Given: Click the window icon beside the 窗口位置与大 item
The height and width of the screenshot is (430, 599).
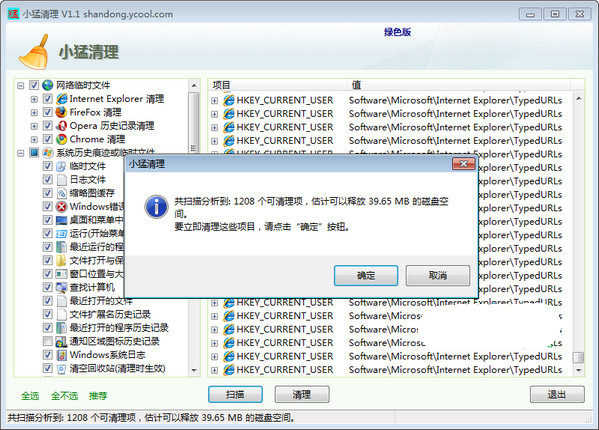Looking at the screenshot, I should (x=61, y=274).
